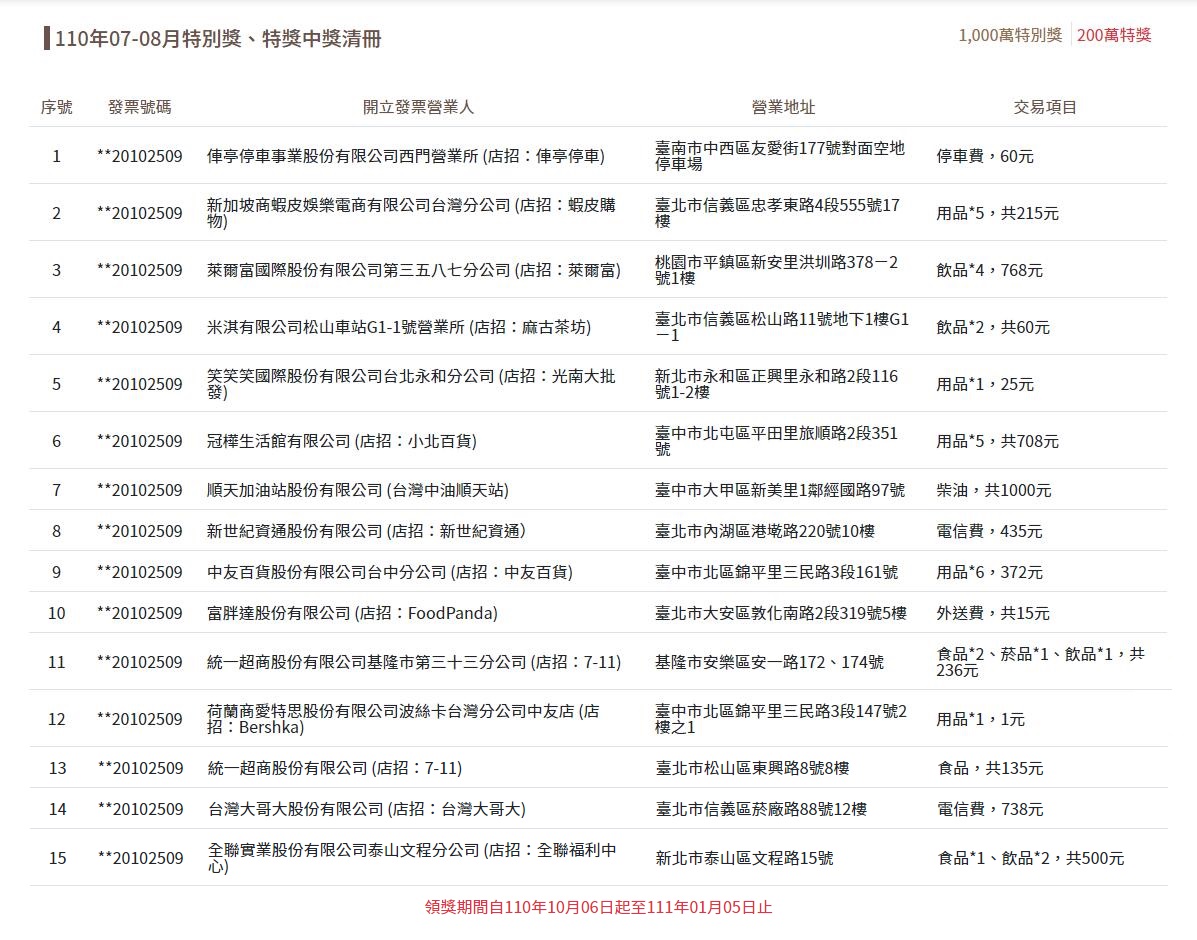Click transaction item 外送費，共15元
The height and width of the screenshot is (940, 1197).
click(993, 613)
